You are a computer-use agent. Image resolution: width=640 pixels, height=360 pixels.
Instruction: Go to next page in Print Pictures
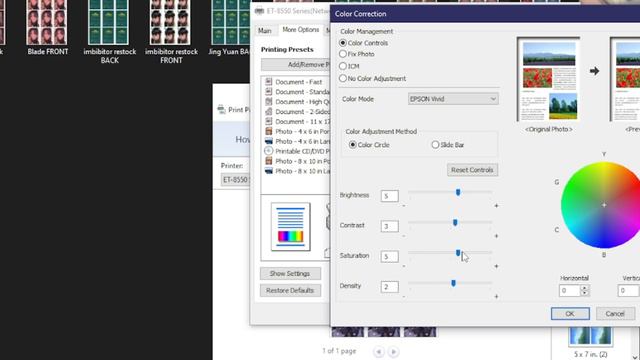tap(393, 351)
